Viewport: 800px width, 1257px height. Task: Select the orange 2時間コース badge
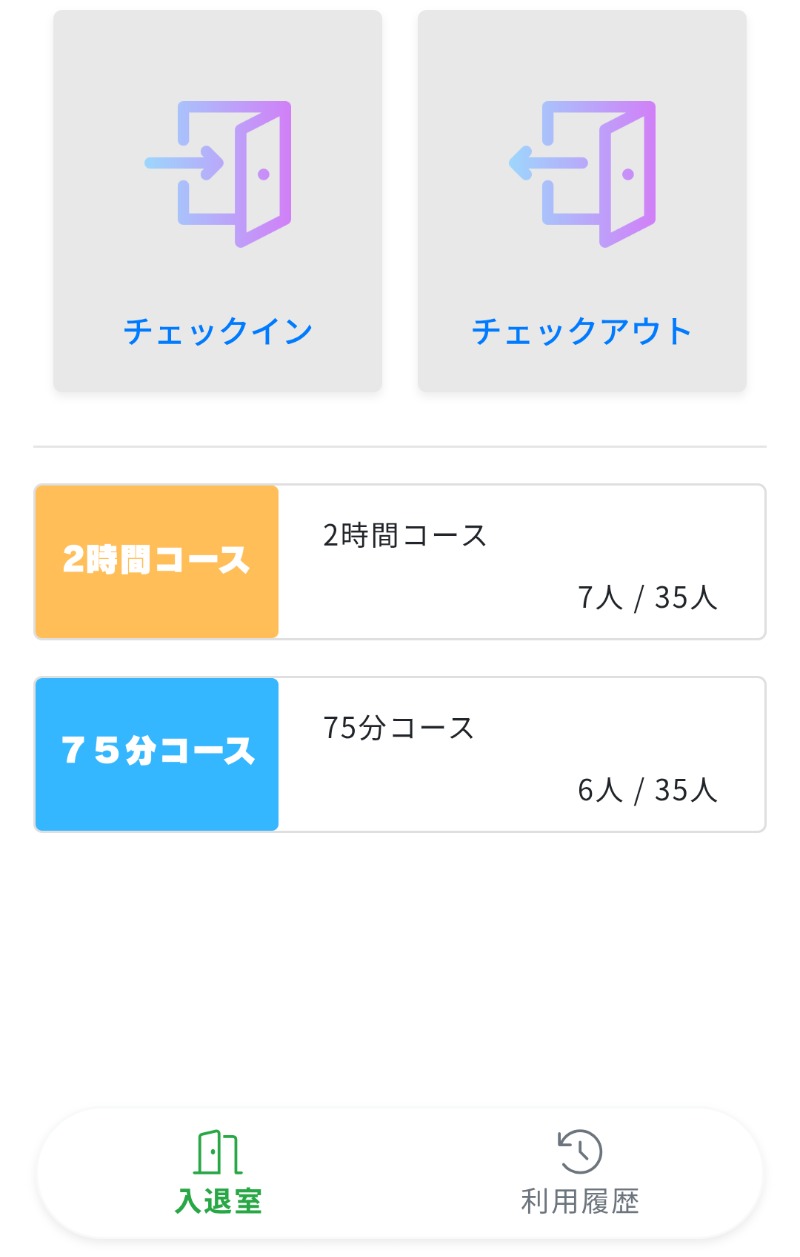click(x=157, y=561)
